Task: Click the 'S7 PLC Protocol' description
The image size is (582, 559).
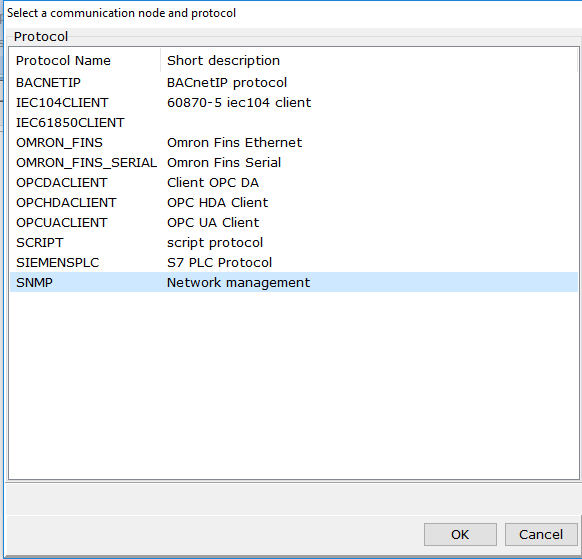Action: tap(219, 263)
